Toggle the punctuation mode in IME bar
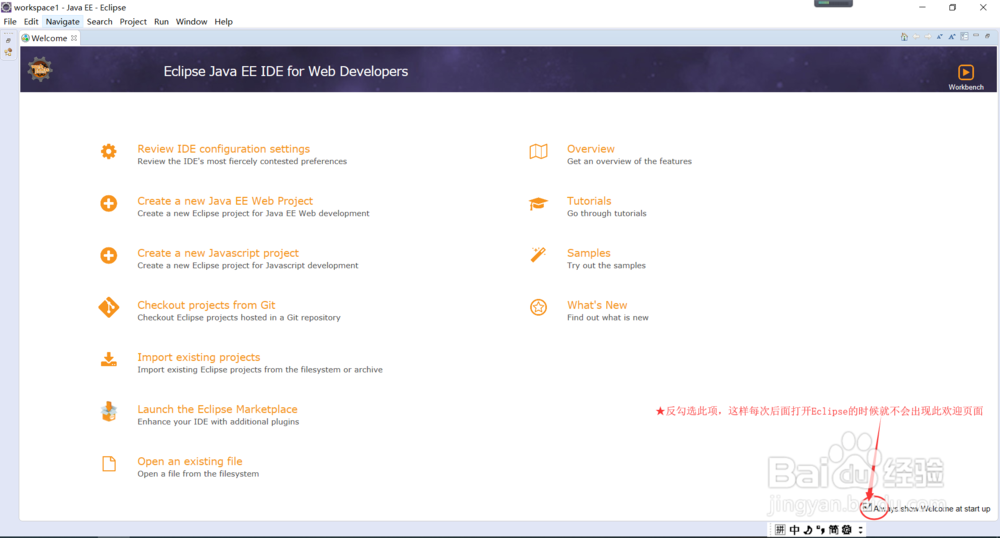Image resolution: width=1000 pixels, height=538 pixels. coord(820,530)
